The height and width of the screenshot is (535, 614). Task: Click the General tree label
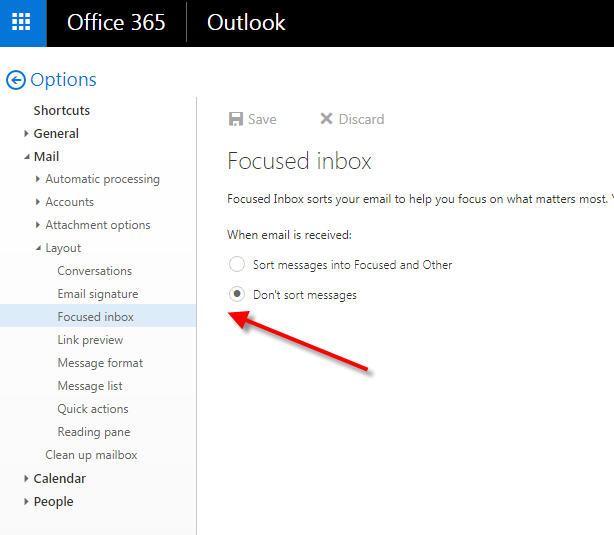[x=56, y=134]
